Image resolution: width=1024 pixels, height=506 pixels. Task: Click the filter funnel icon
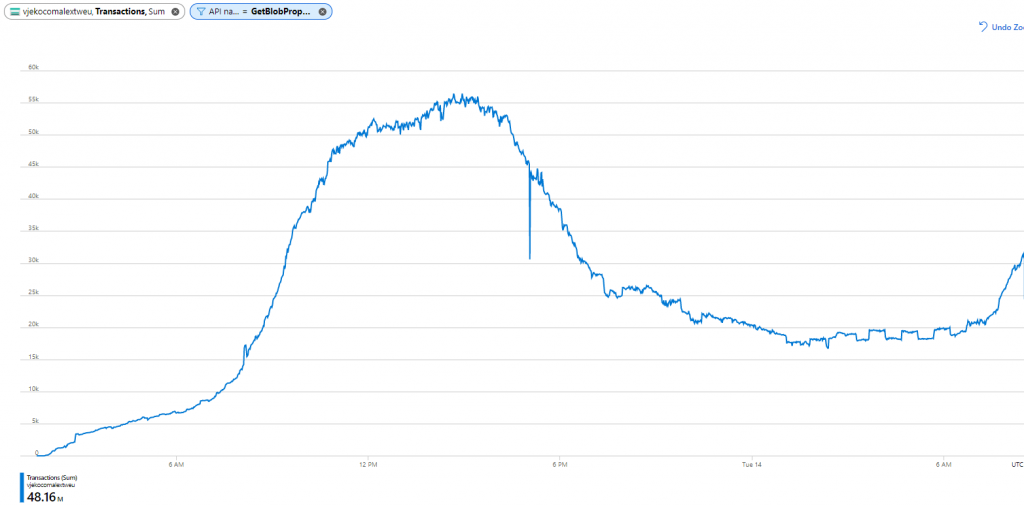coord(200,12)
